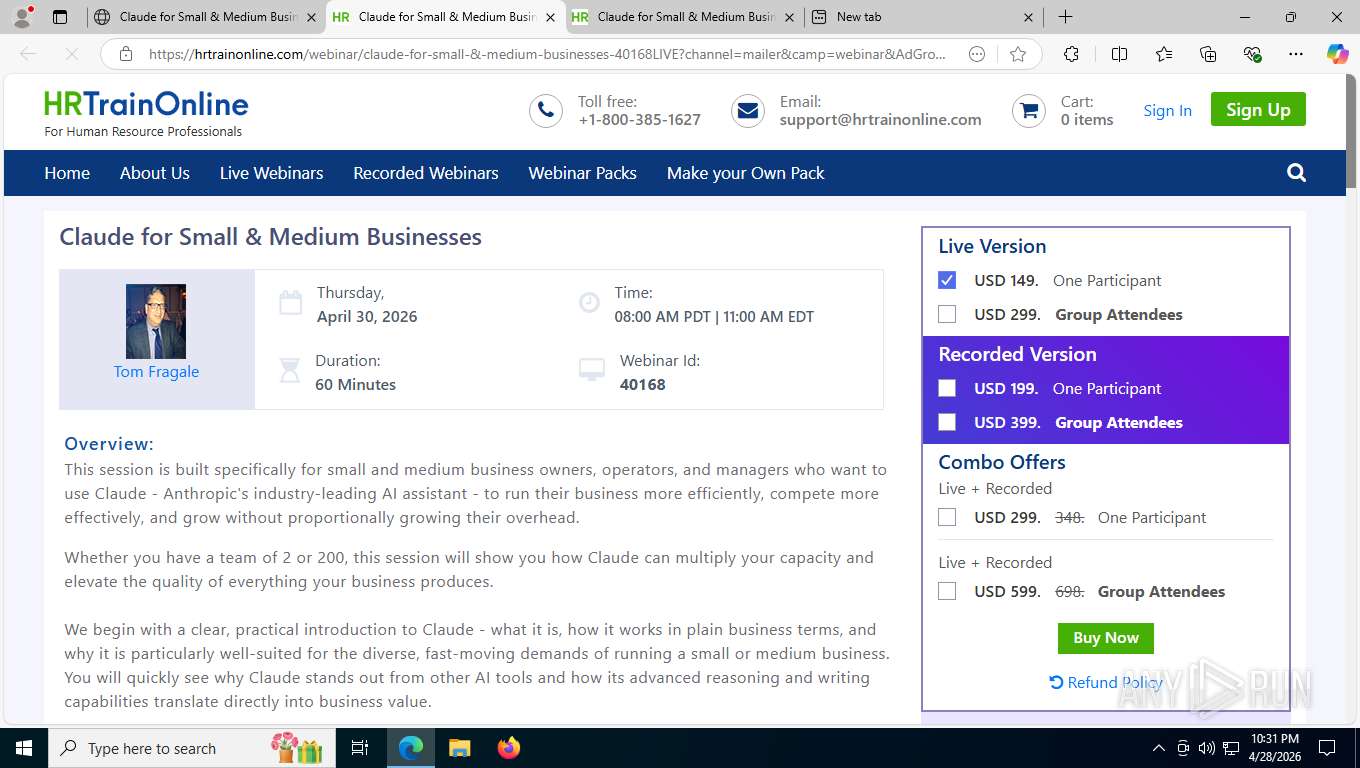Open the Refund Policy link
This screenshot has width=1360, height=768.
coord(1106,682)
